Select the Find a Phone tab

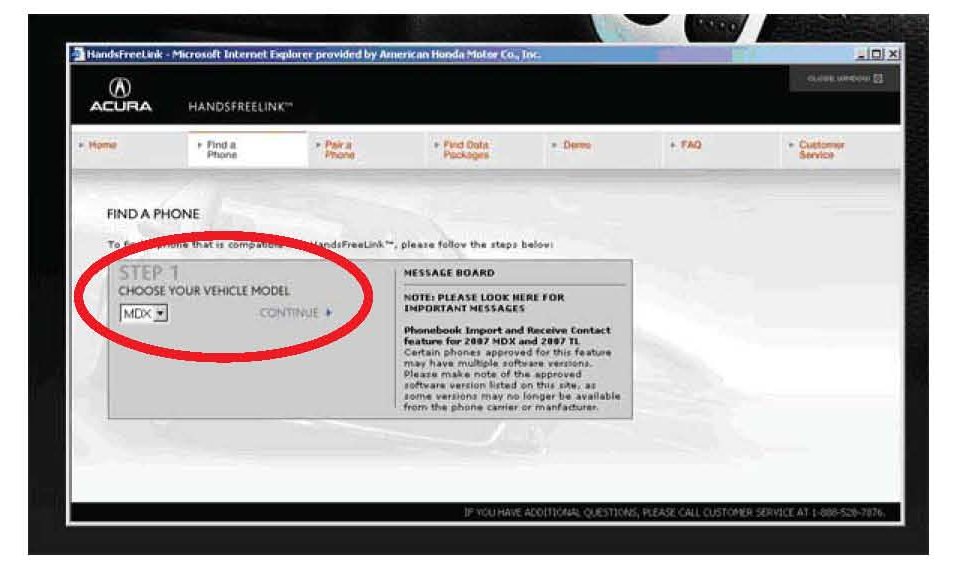pos(221,150)
